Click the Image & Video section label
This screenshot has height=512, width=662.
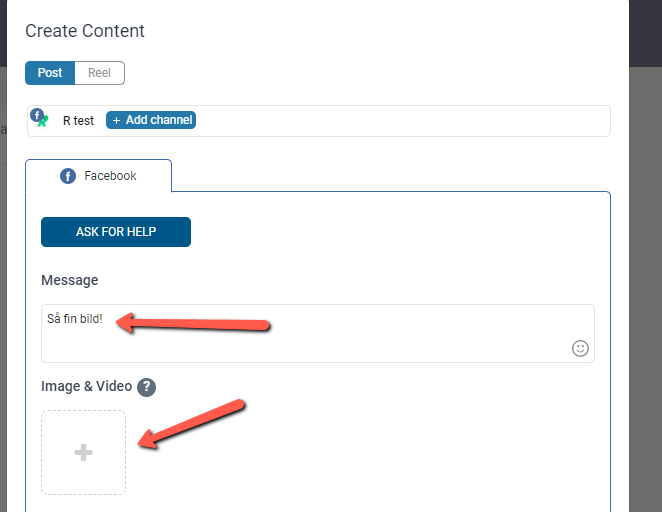(x=87, y=386)
